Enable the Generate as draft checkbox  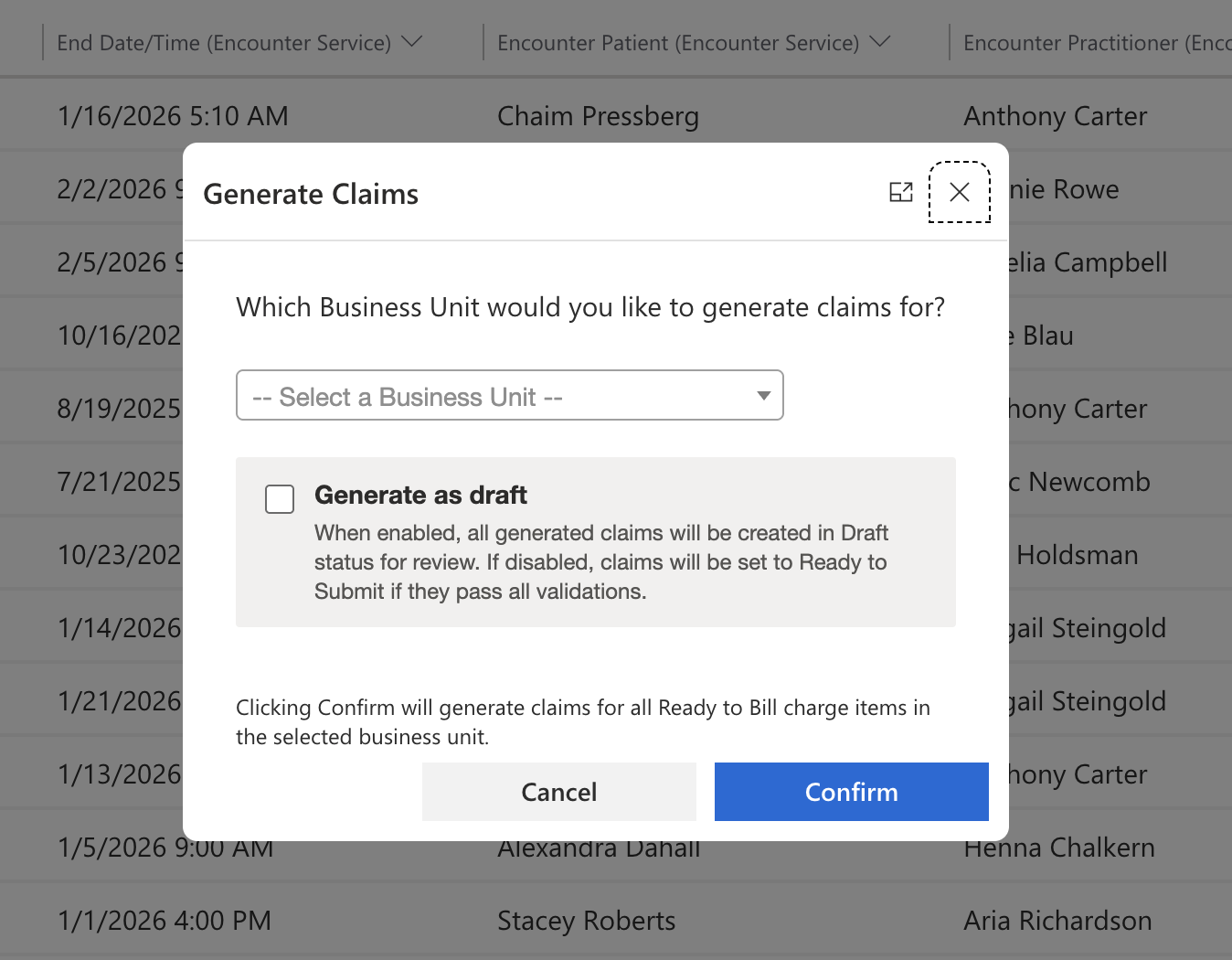280,499
